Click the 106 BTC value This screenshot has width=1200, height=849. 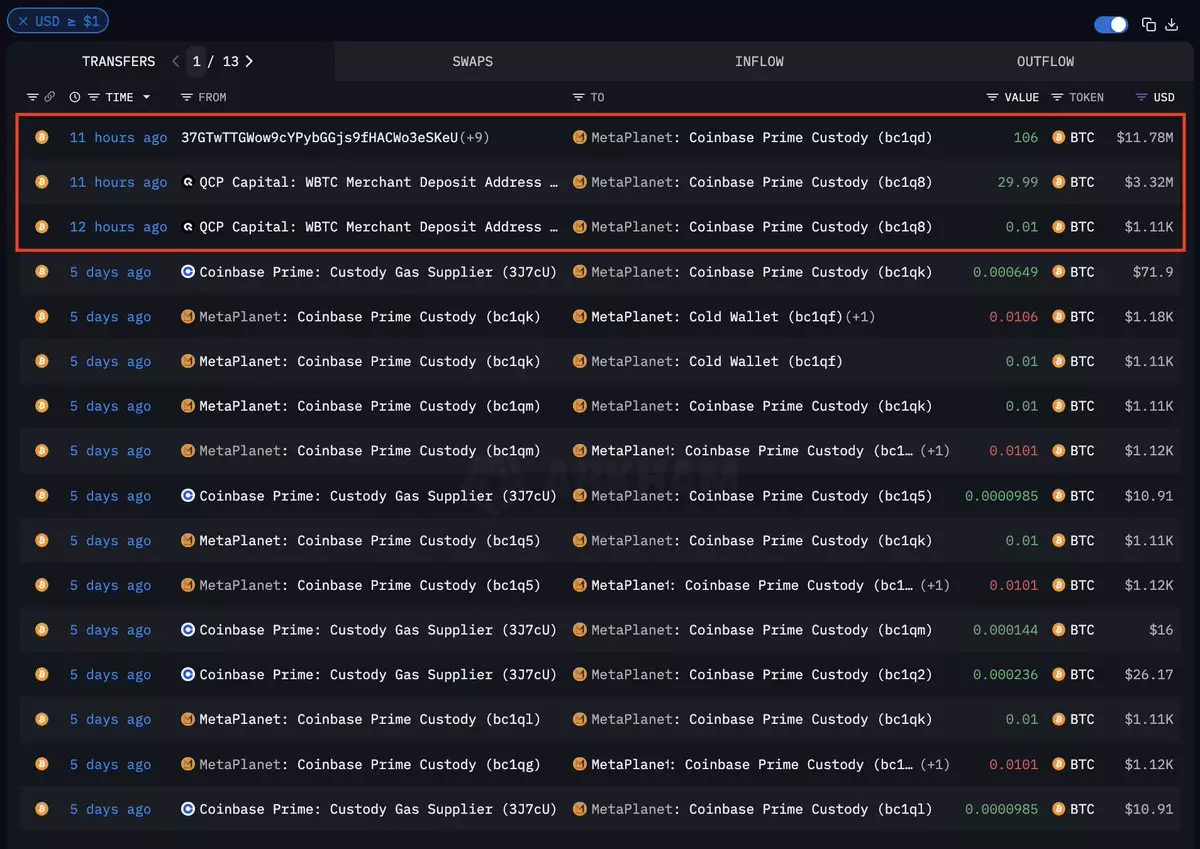(1026, 137)
